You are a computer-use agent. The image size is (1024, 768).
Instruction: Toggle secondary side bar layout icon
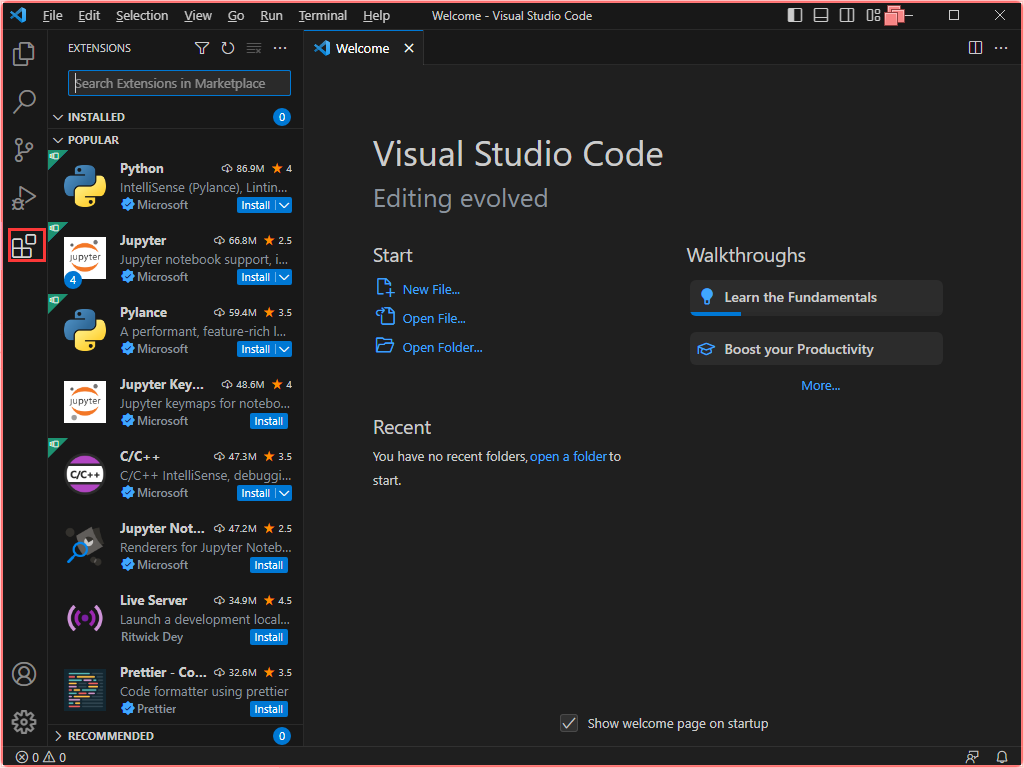point(847,15)
